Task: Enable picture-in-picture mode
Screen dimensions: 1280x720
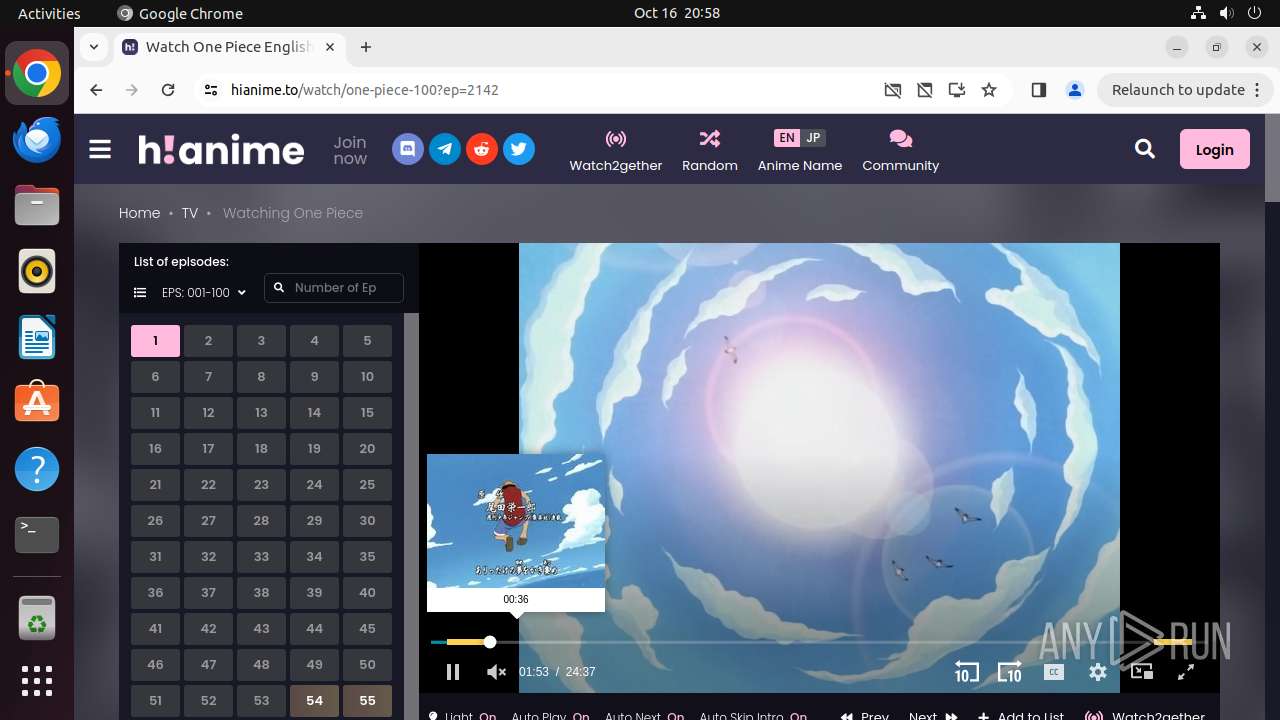Action: point(1142,672)
